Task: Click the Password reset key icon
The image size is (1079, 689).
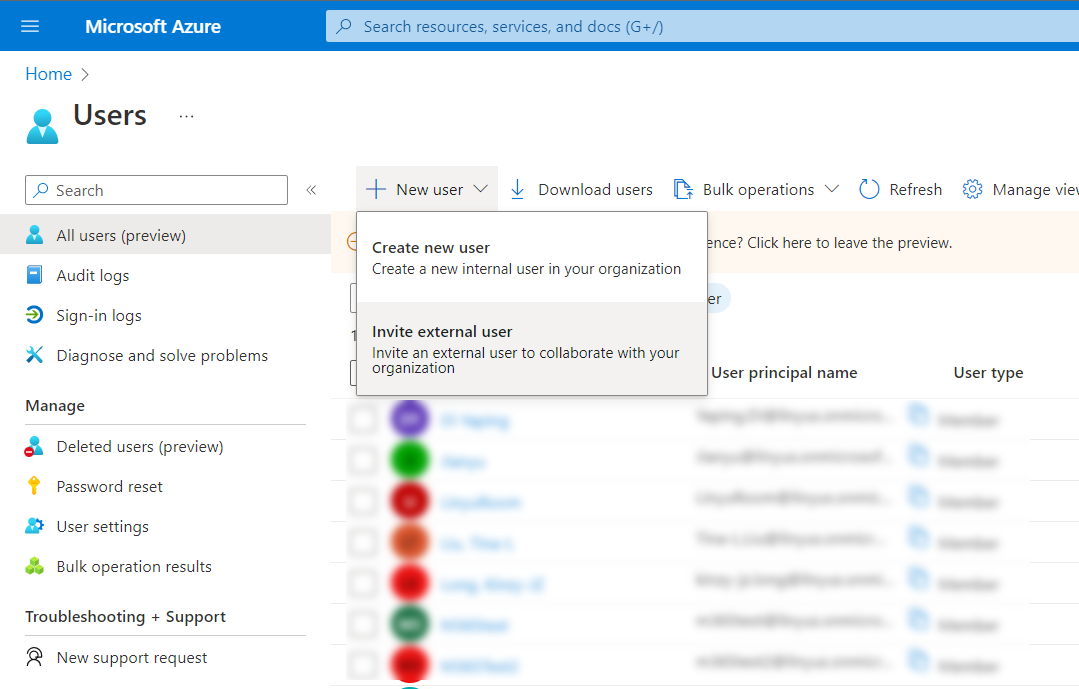Action: 34,486
